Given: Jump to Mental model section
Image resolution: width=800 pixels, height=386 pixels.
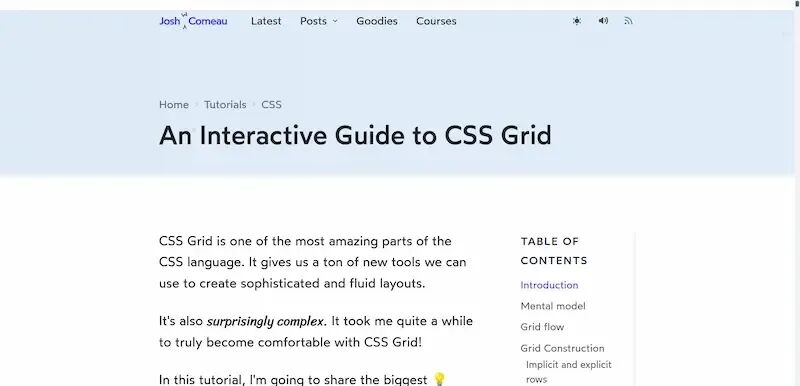Looking at the screenshot, I should point(553,306).
